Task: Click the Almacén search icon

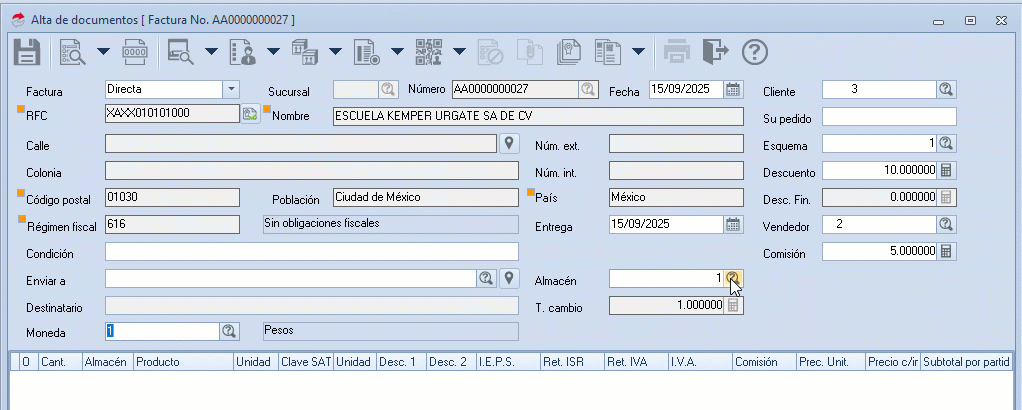Action: [x=733, y=278]
